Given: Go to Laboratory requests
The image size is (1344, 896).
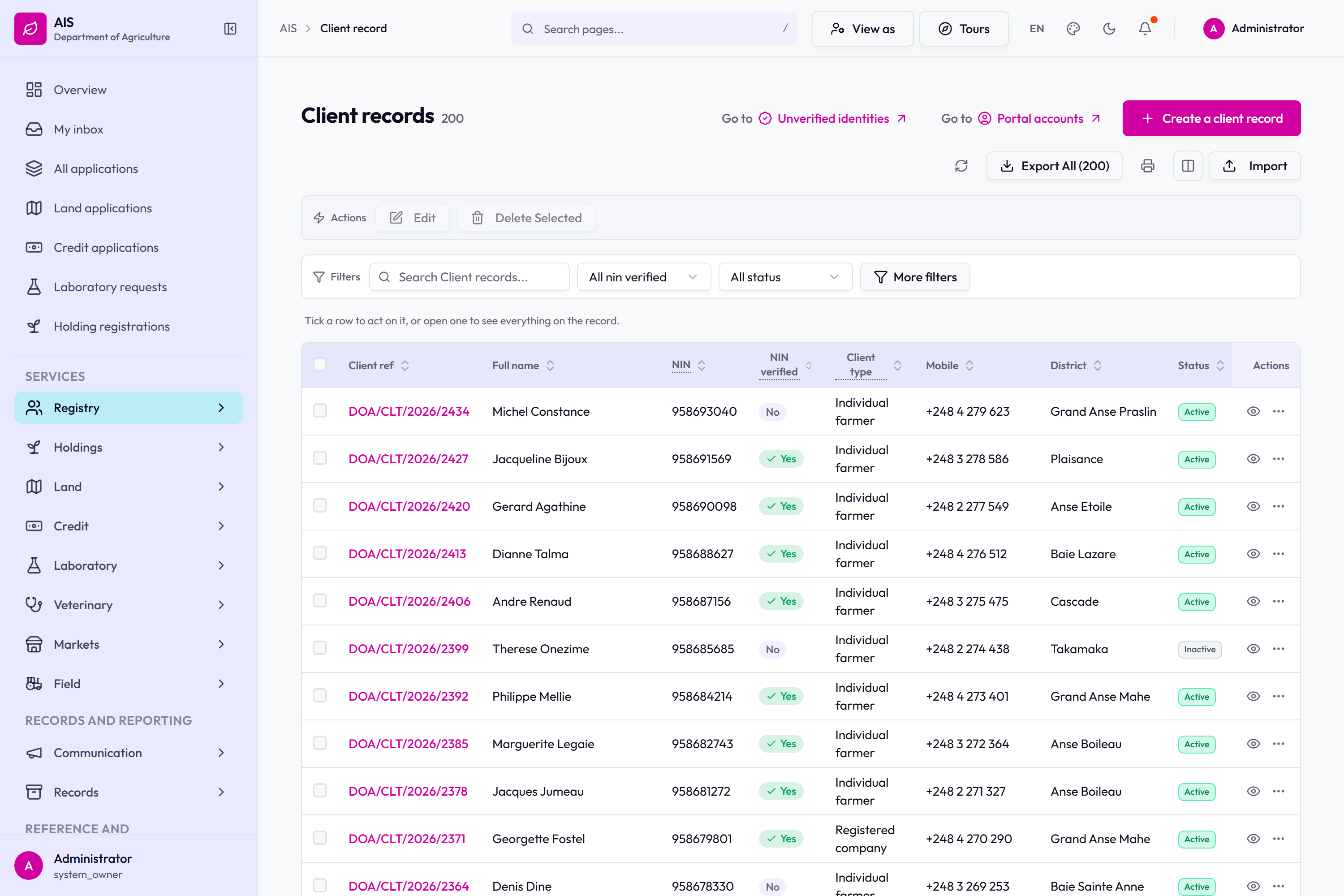Looking at the screenshot, I should click(x=129, y=287).
